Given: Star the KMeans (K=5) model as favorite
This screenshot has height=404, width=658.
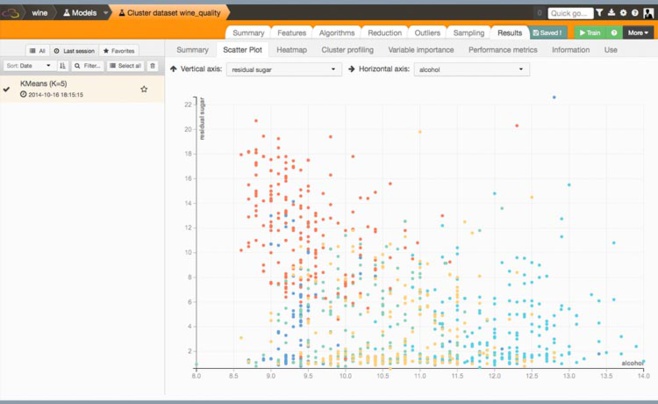Looking at the screenshot, I should point(144,89).
